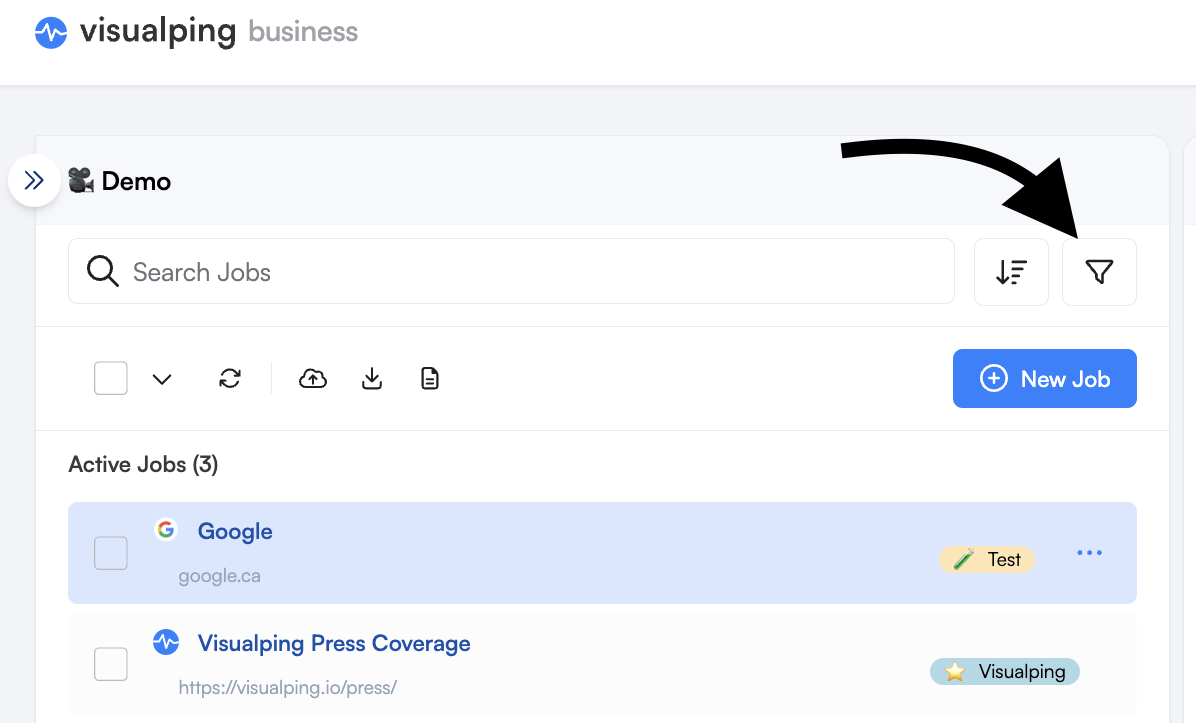1196x723 pixels.
Task: Expand the bulk selection dropdown chevron
Action: [162, 379]
